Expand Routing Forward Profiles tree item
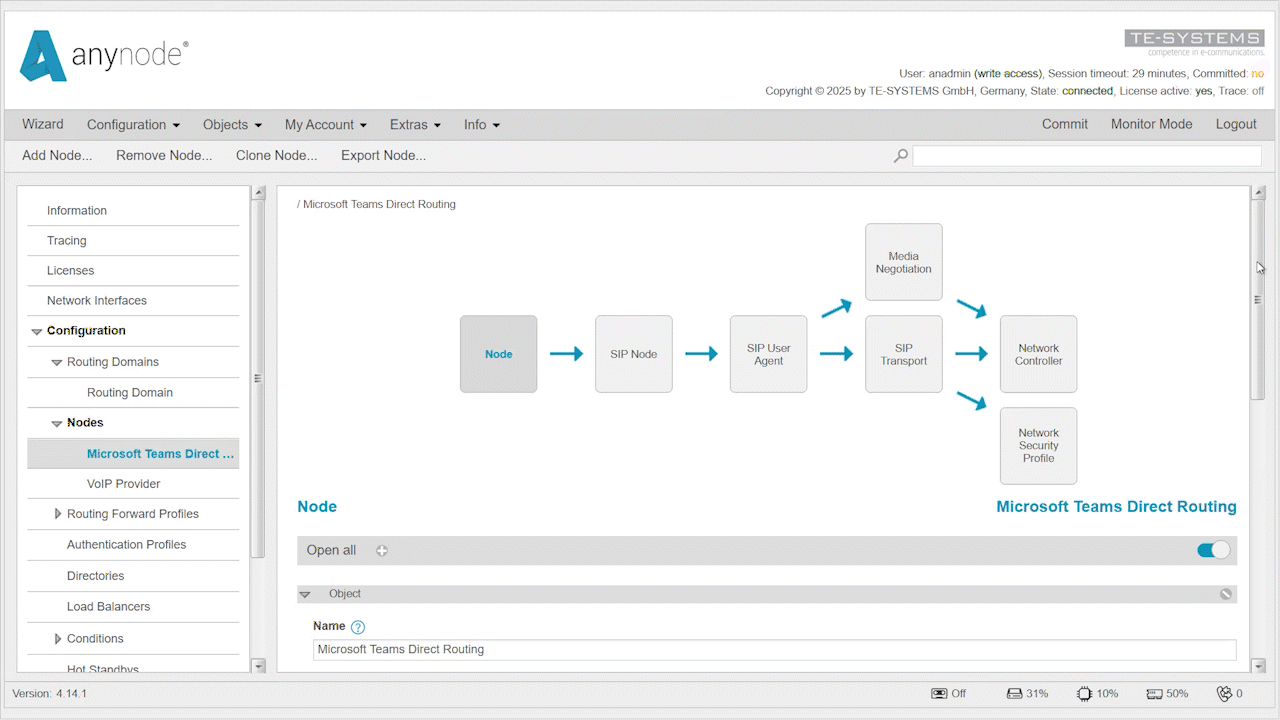1280x720 pixels. [58, 514]
